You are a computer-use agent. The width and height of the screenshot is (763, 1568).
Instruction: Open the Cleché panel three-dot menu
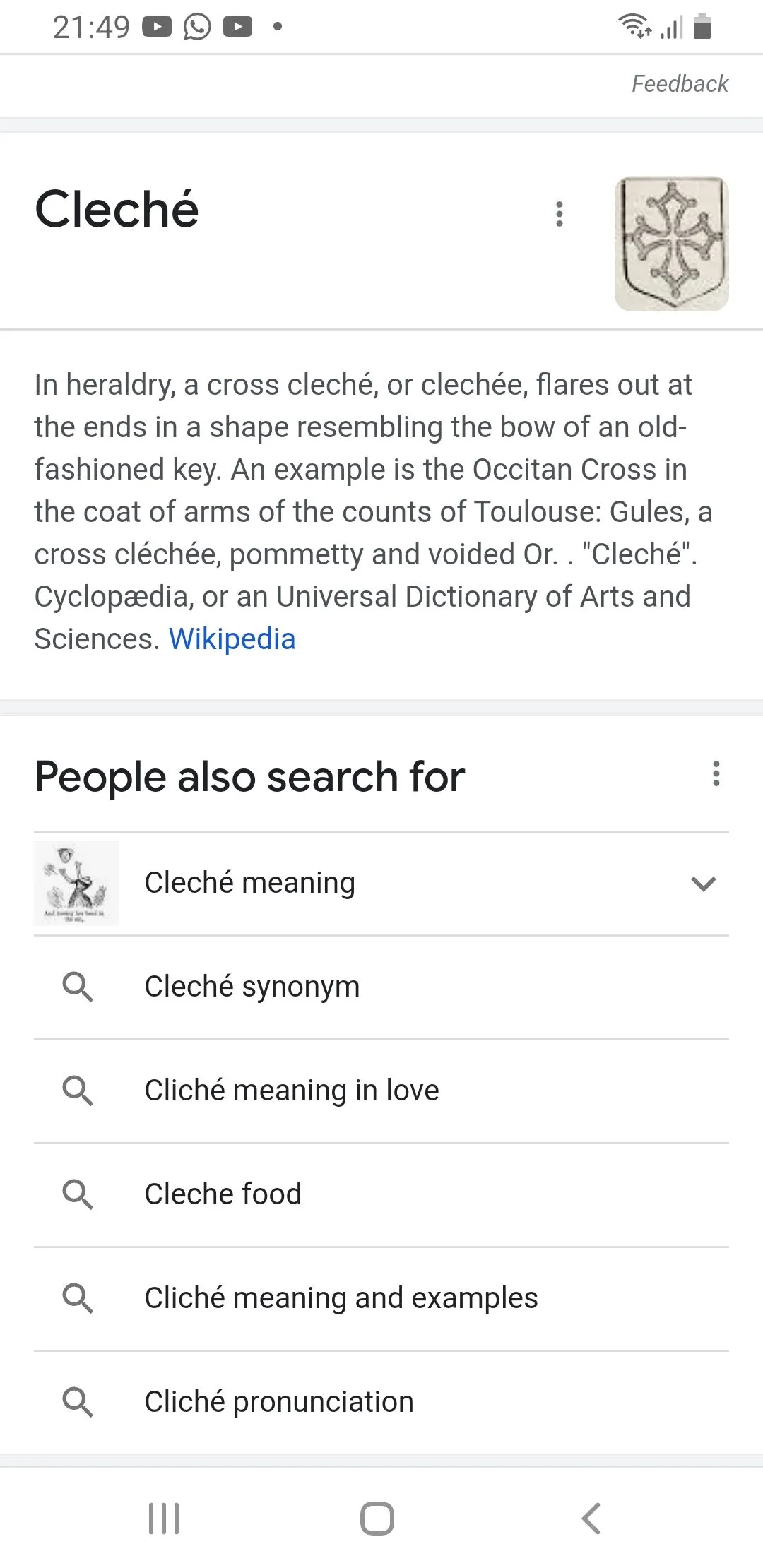coord(560,213)
